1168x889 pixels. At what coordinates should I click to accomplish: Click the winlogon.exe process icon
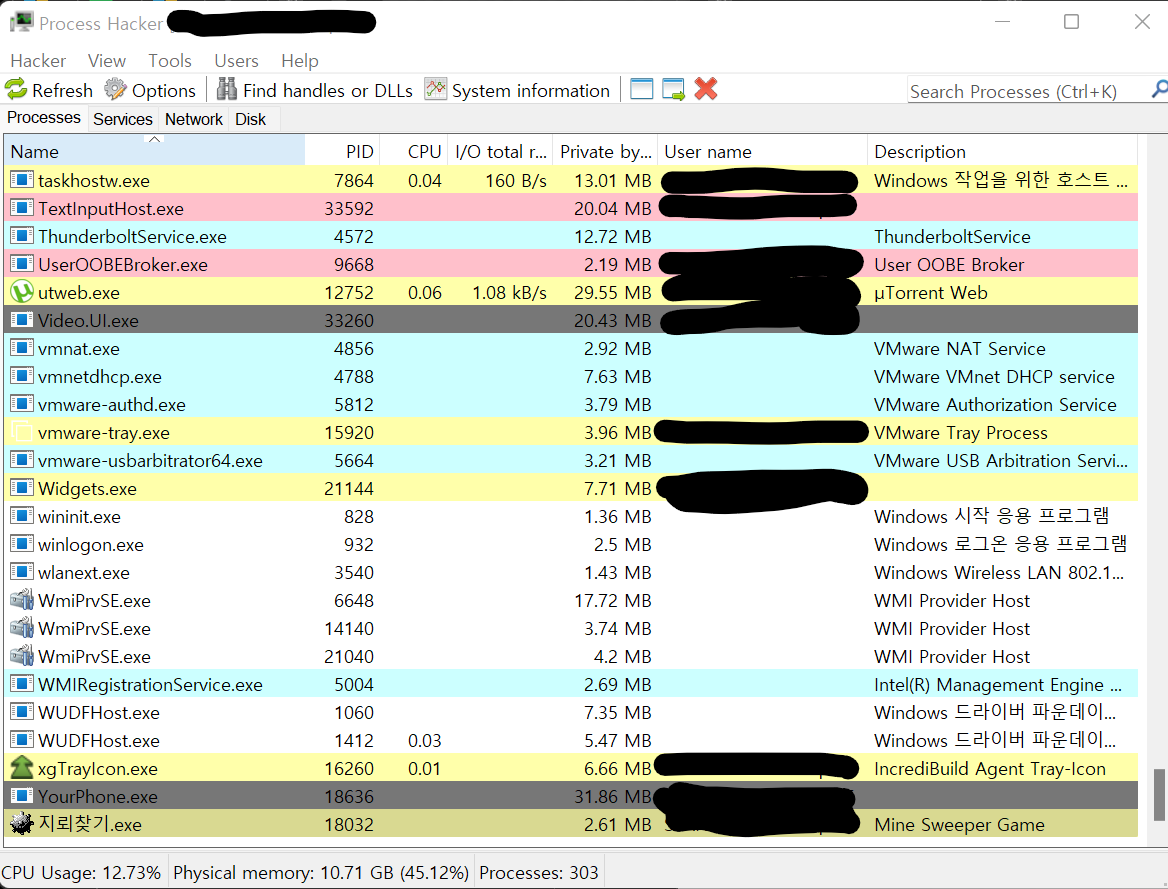tap(22, 544)
